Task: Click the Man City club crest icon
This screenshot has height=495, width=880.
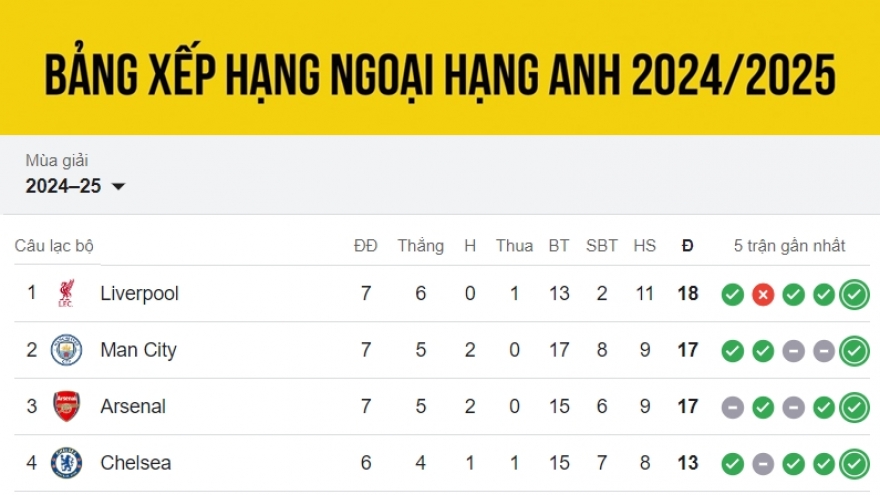Action: [66, 350]
